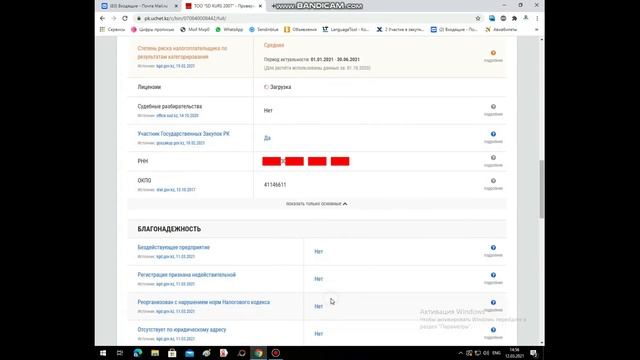Open Отсутствует по юридическому адресу link
This screenshot has height=360, width=640.
click(182, 329)
